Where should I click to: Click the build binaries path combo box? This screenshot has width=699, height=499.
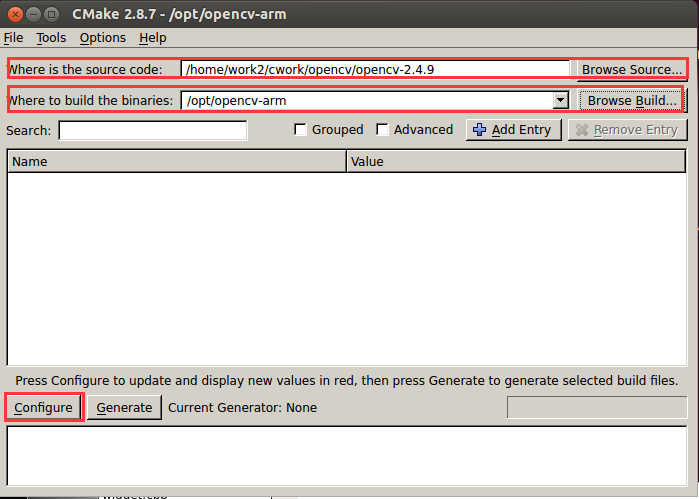[375, 100]
